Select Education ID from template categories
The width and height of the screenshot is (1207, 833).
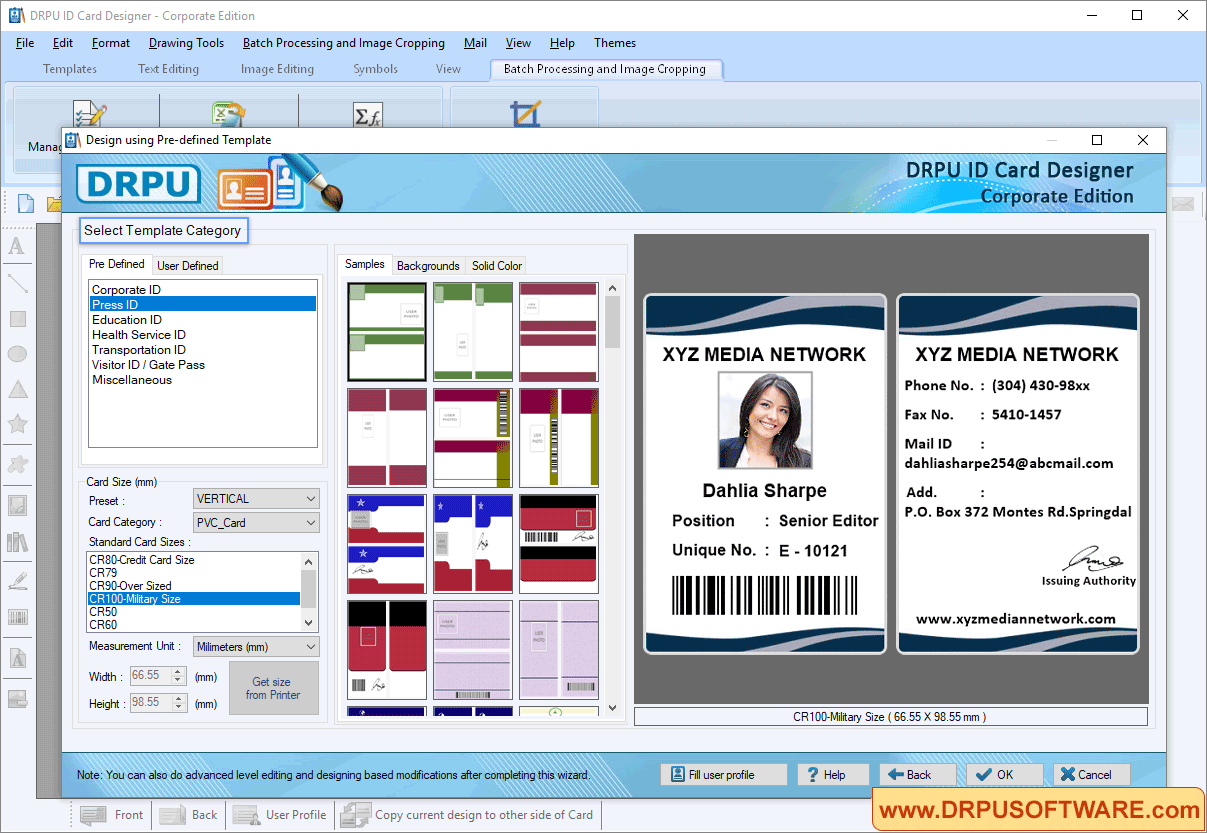click(x=127, y=319)
